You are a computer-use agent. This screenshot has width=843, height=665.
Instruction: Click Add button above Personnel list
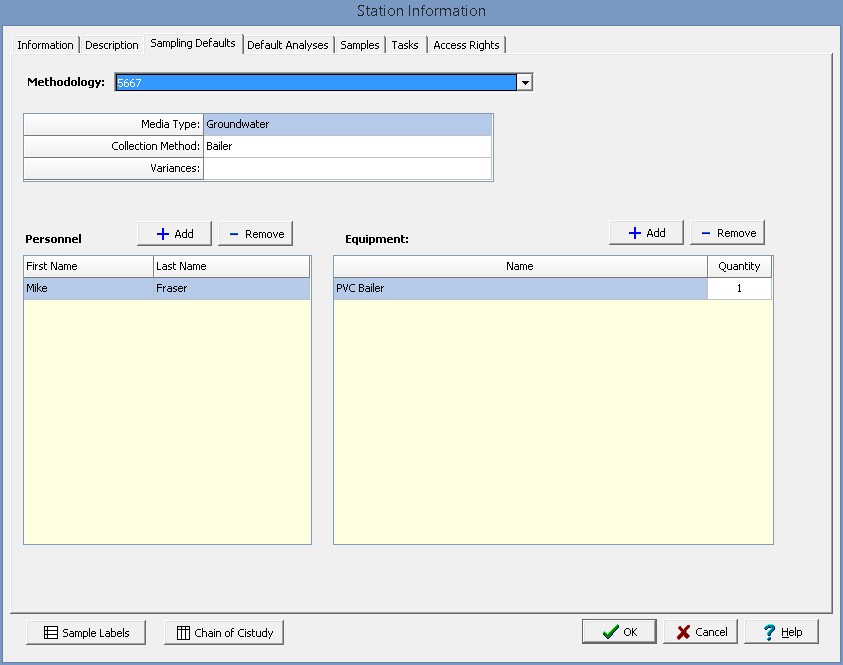pos(175,234)
